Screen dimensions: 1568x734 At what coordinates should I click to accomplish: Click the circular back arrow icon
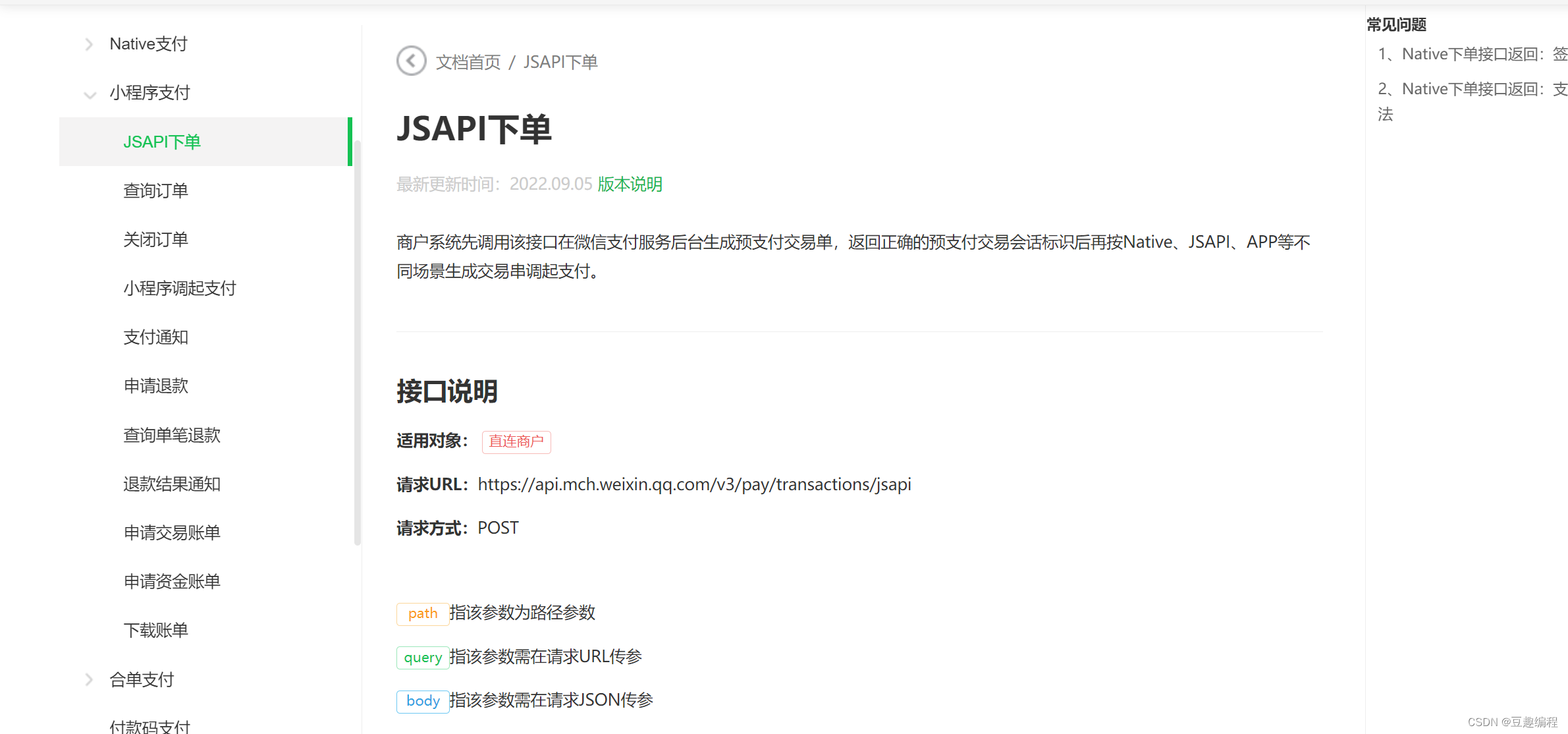pos(411,61)
